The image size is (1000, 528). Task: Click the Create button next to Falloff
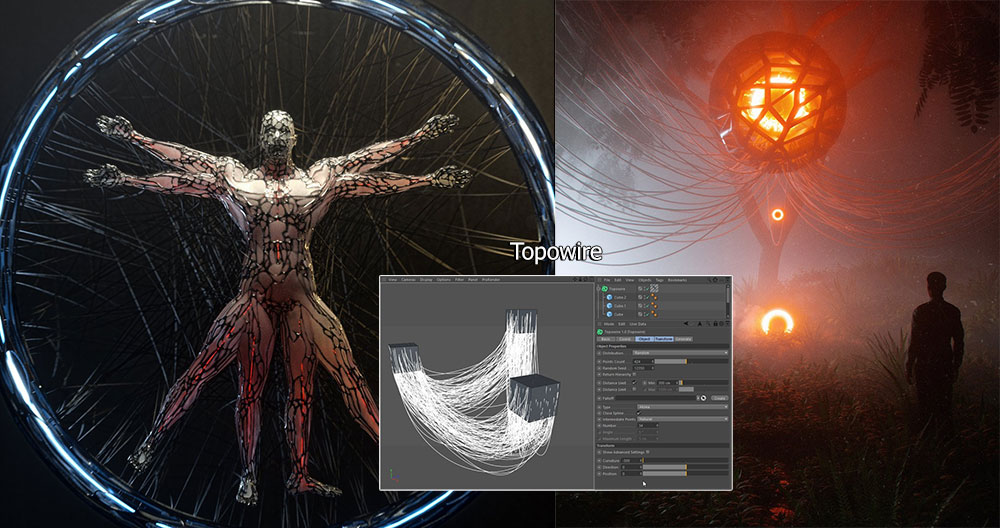(x=719, y=398)
